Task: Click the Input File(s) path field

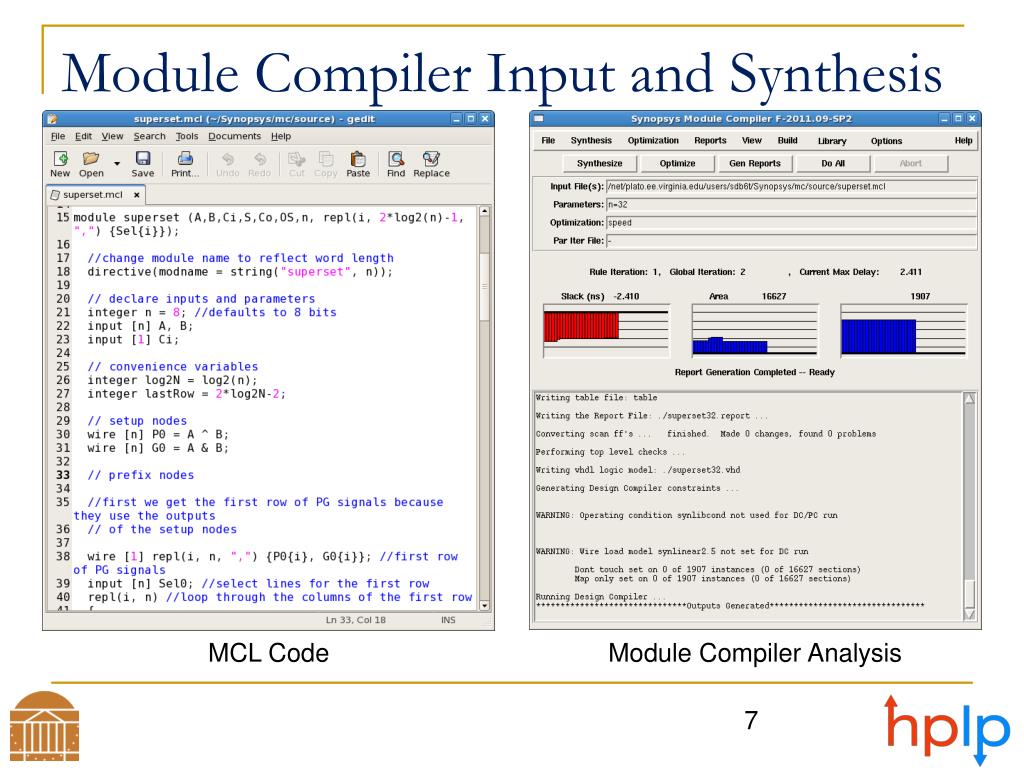Action: pyautogui.click(x=792, y=187)
